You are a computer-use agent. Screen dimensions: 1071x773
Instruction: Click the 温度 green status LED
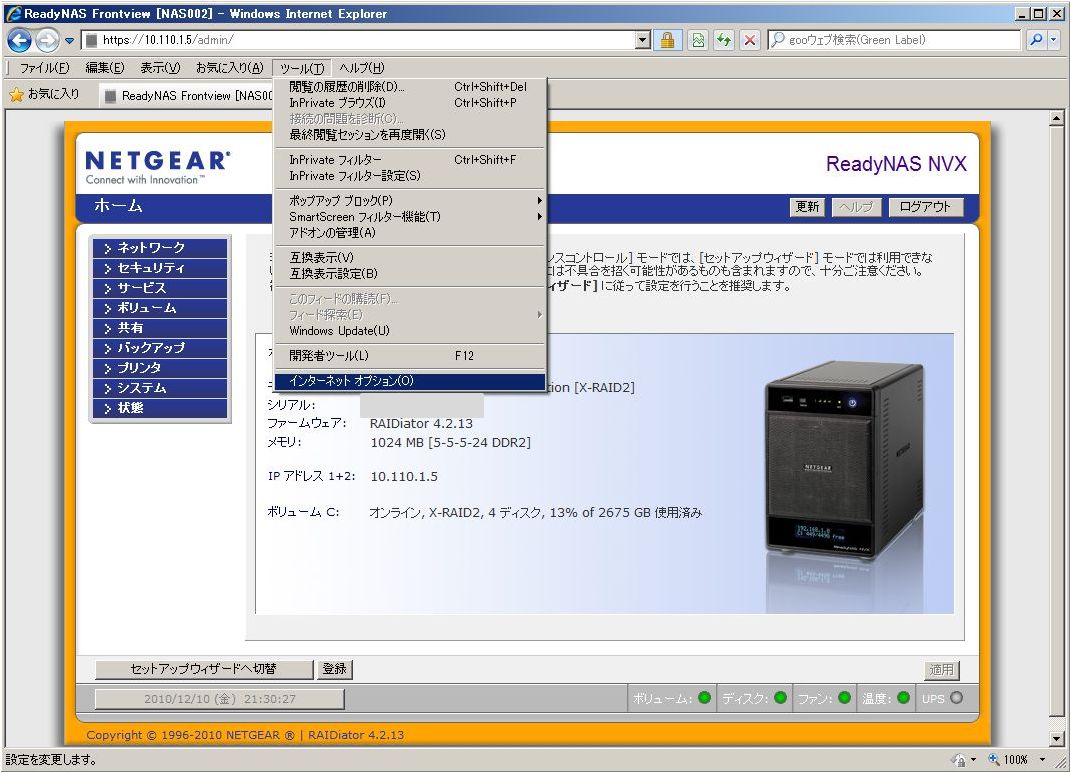903,698
